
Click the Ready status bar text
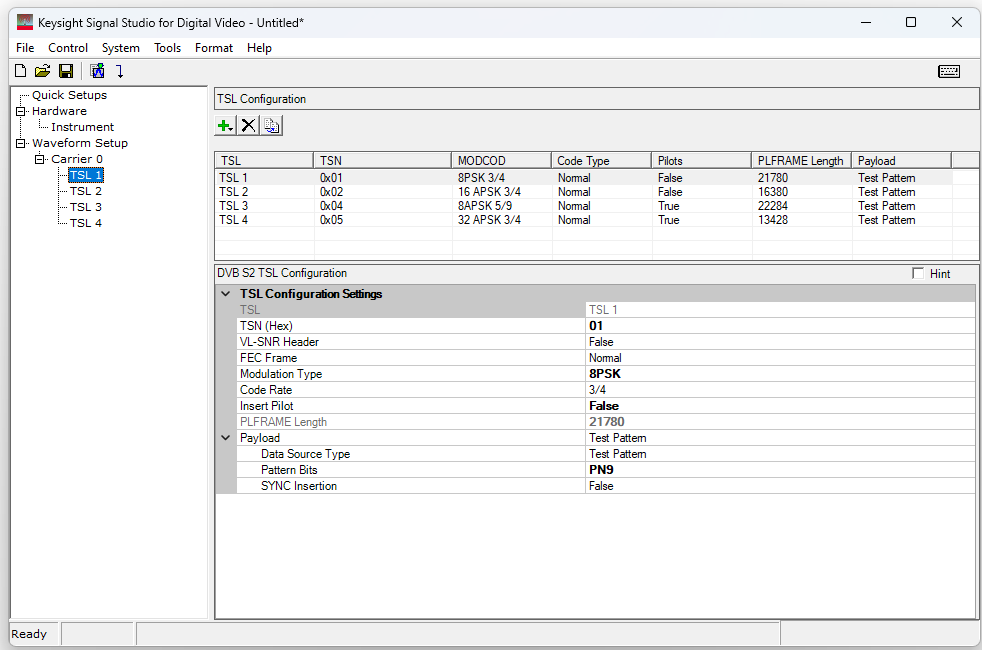click(x=29, y=634)
